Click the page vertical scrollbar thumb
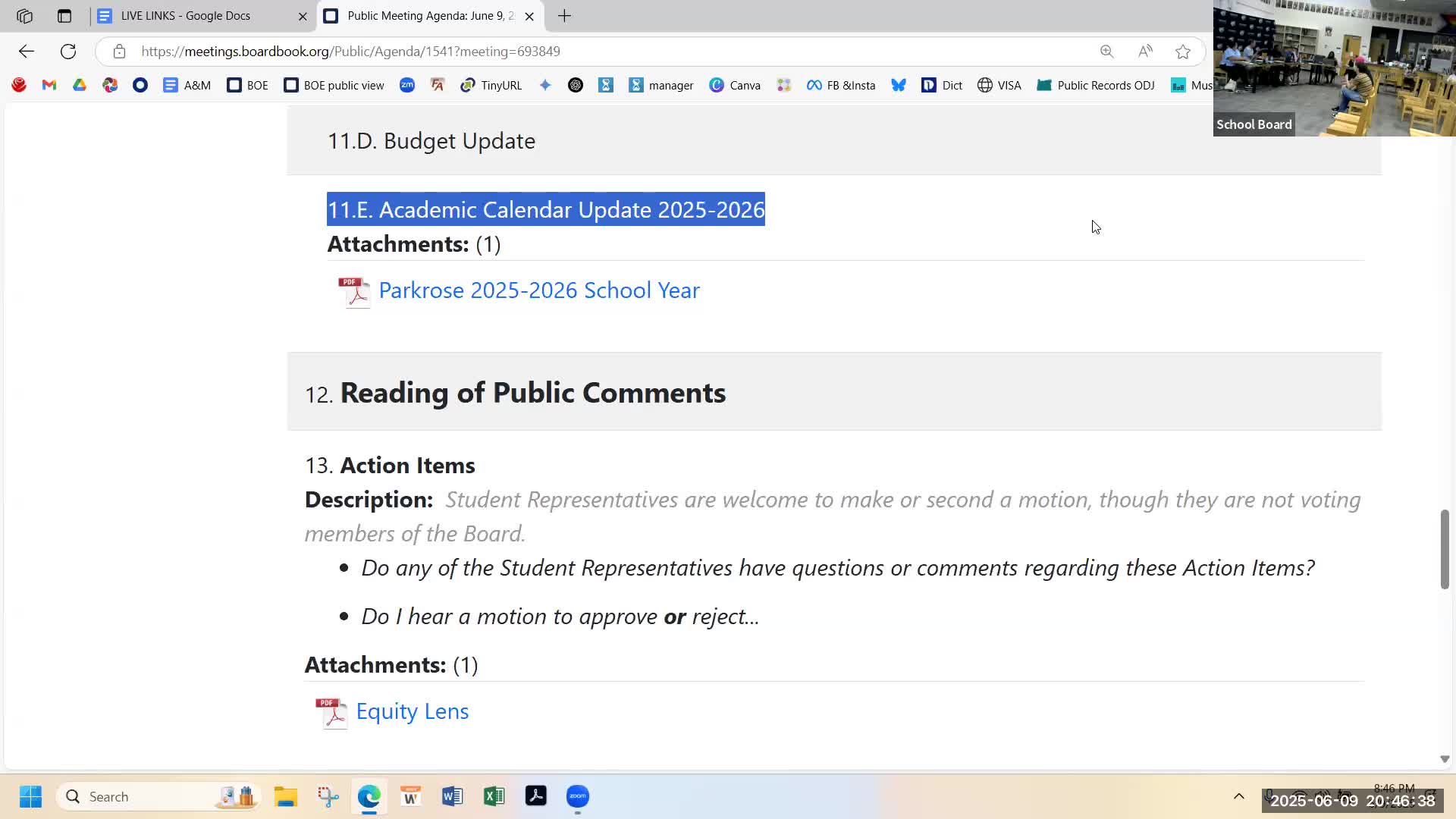 pyautogui.click(x=1445, y=549)
